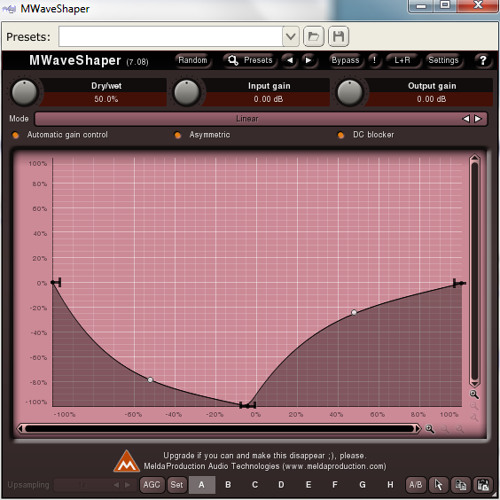Image resolution: width=500 pixels, height=500 pixels.
Task: Click the cursor arrow icon button
Action: [x=438, y=485]
